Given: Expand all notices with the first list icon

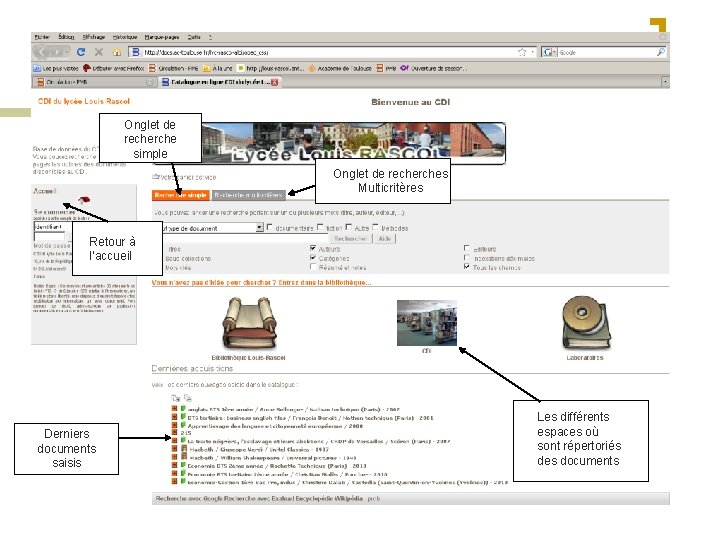Looking at the screenshot, I should [x=176, y=398].
